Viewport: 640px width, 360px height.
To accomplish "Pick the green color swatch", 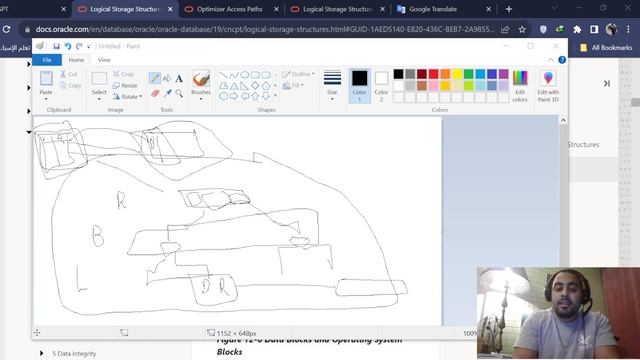I will click(x=469, y=74).
